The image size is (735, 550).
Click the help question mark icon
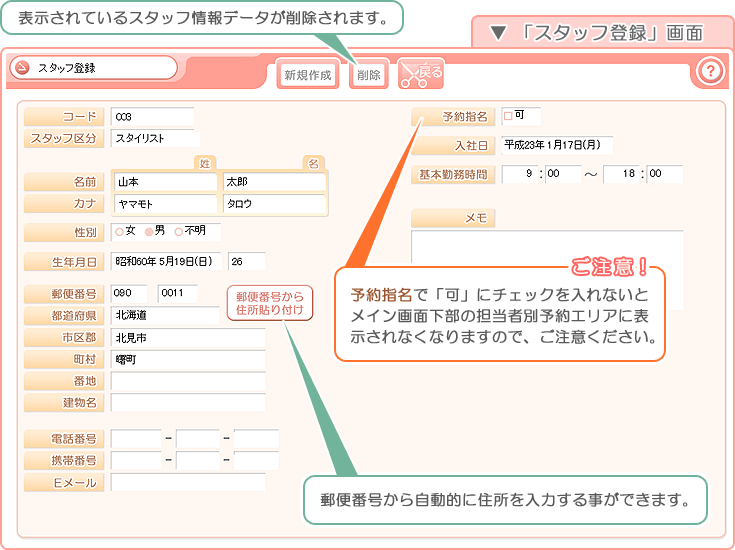[709, 71]
